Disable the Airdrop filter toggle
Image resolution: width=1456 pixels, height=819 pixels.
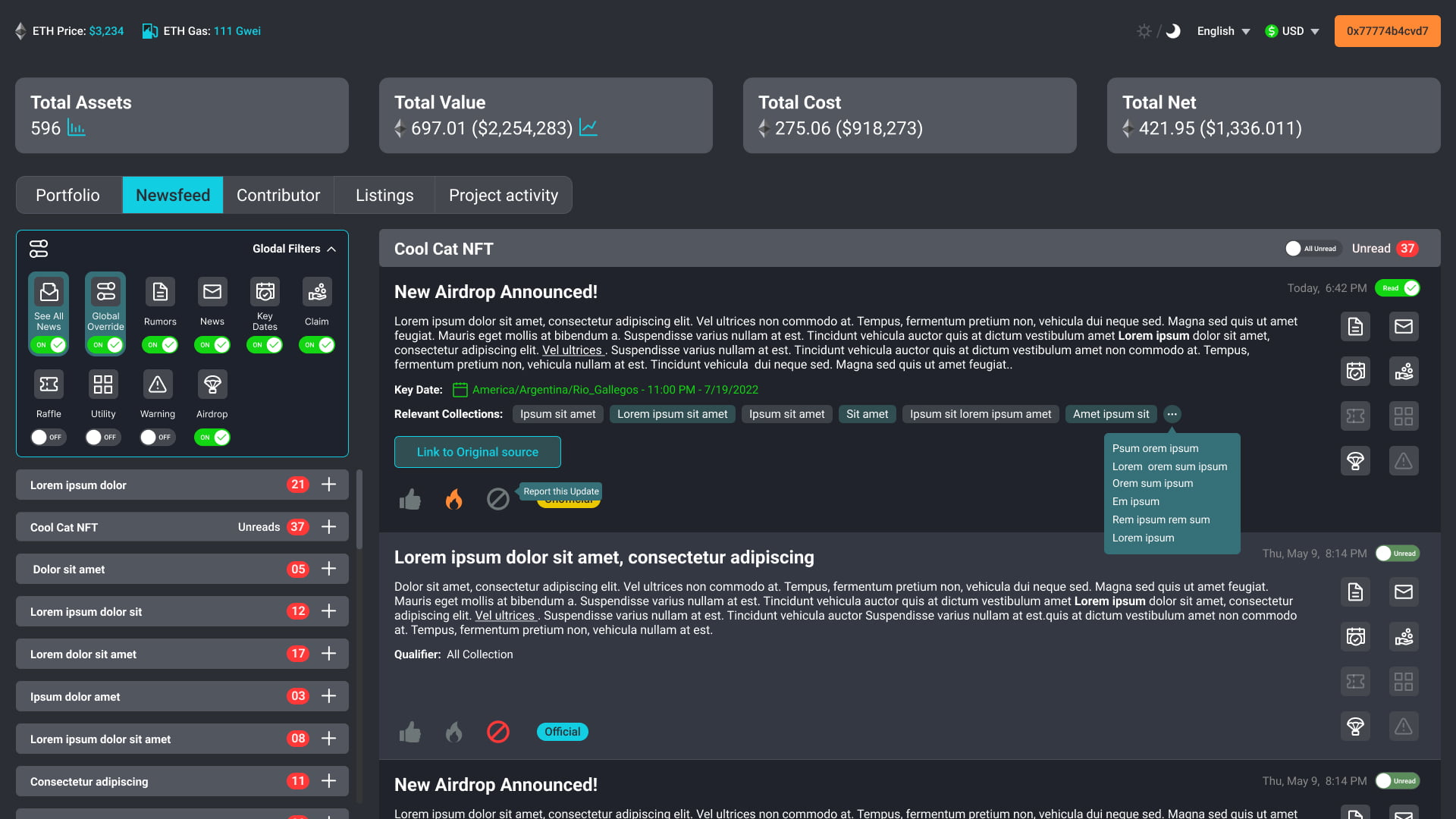tap(212, 438)
